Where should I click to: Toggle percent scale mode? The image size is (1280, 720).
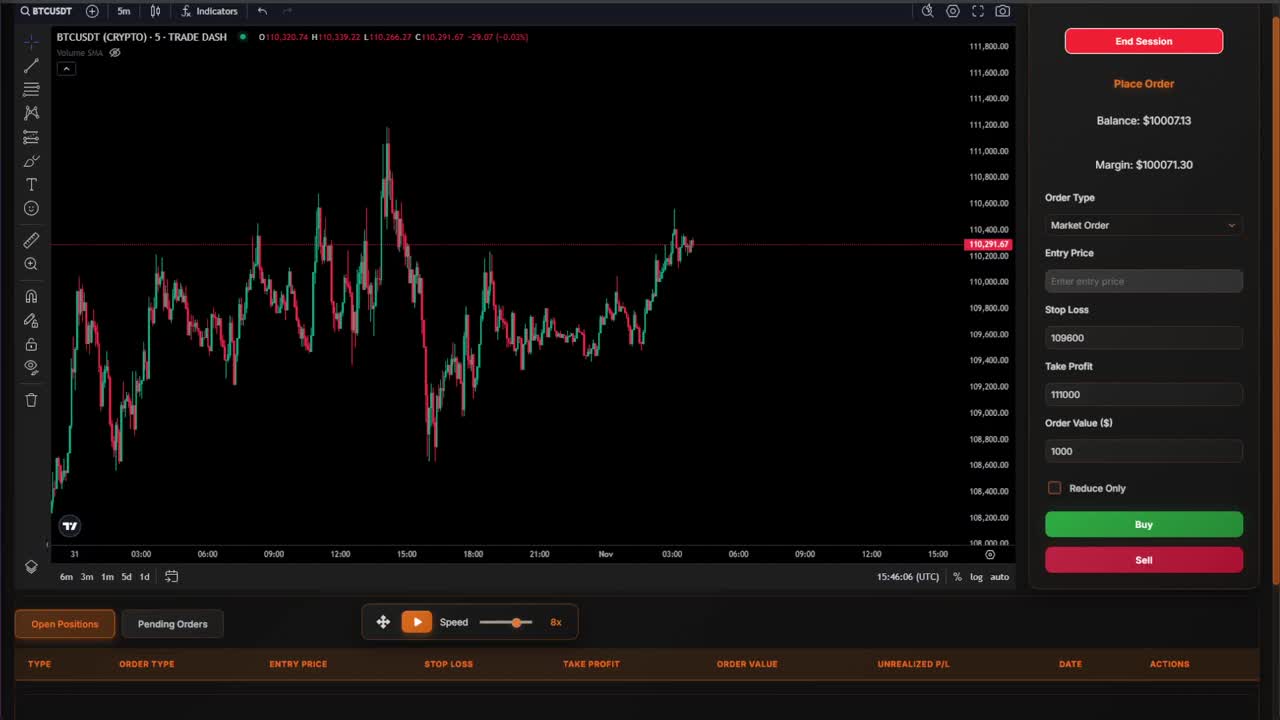tap(957, 577)
